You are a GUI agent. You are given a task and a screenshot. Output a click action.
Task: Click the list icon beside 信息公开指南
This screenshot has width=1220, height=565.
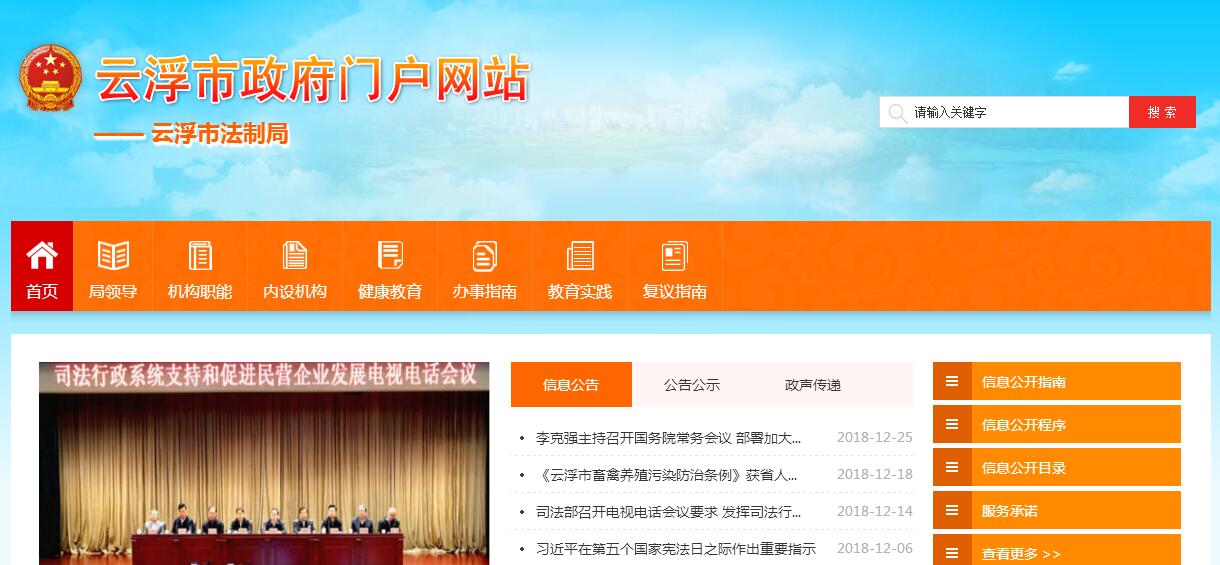pyautogui.click(x=952, y=381)
